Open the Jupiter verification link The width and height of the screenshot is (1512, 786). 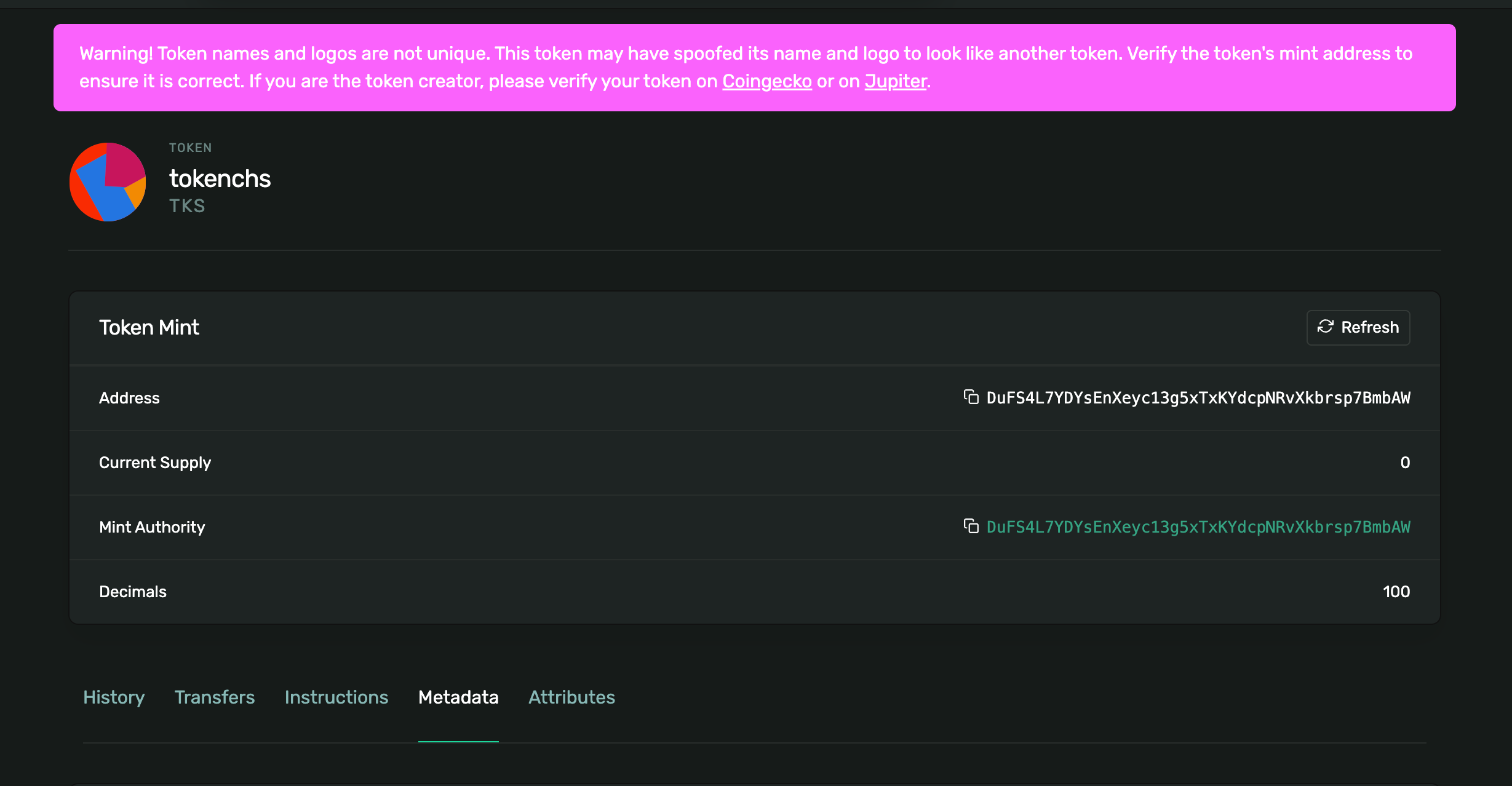pyautogui.click(x=895, y=81)
